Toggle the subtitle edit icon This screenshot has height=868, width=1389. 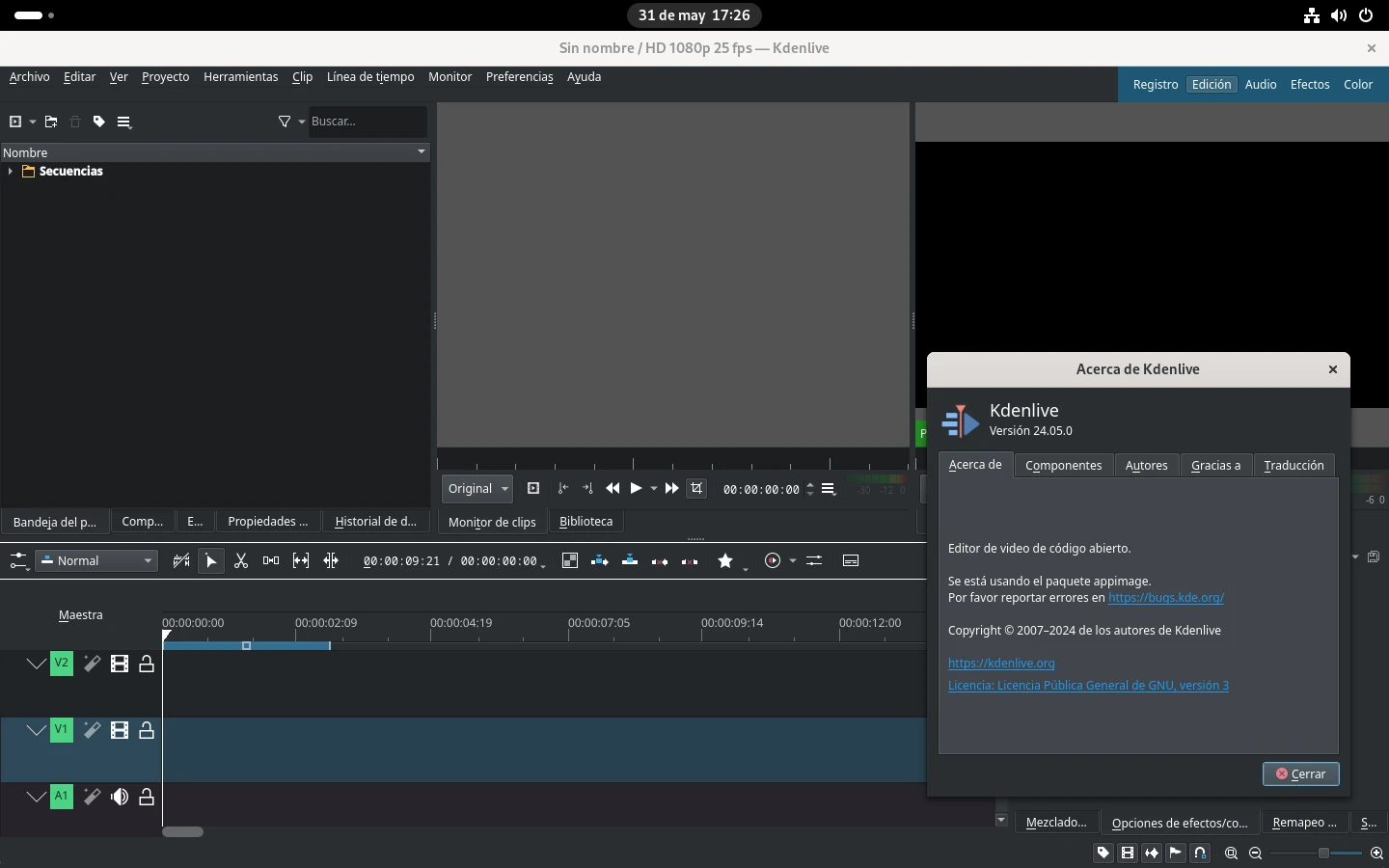851,560
